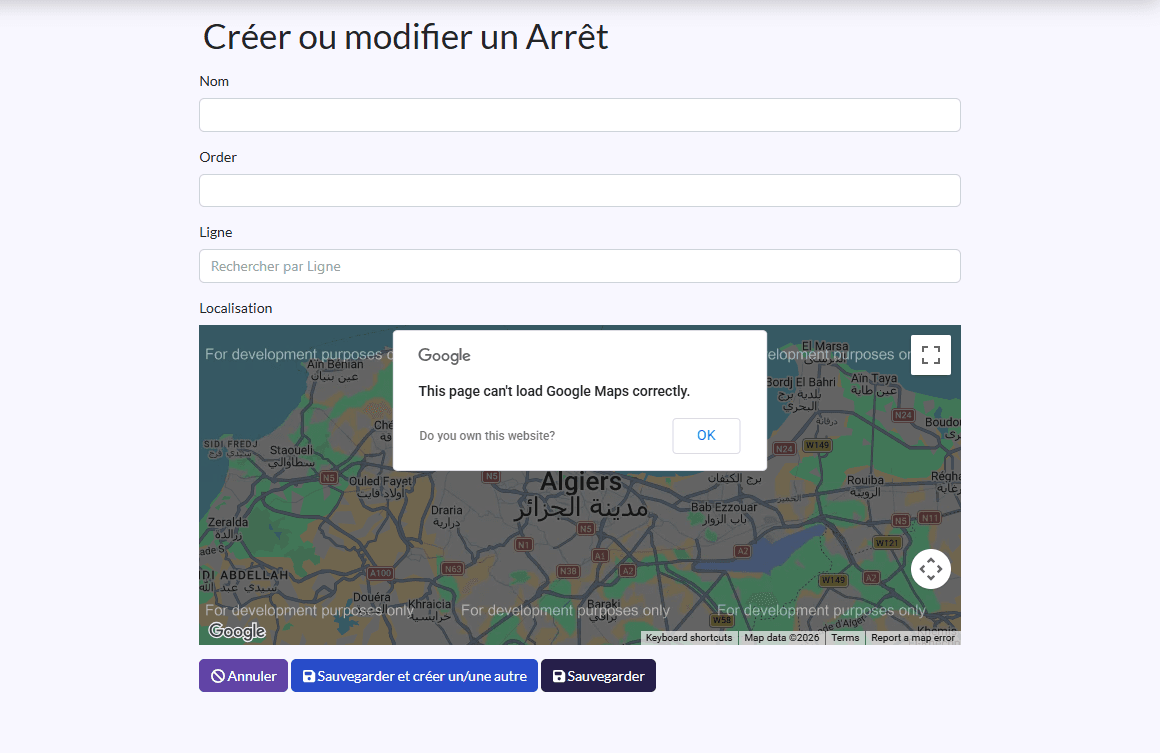Click the Ligne field label
Viewport: 1160px width, 753px height.
(215, 232)
